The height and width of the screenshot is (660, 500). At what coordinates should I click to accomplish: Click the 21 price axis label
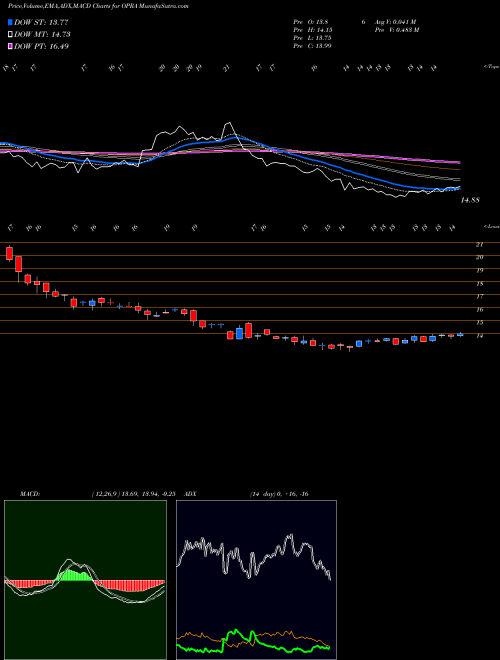click(479, 244)
